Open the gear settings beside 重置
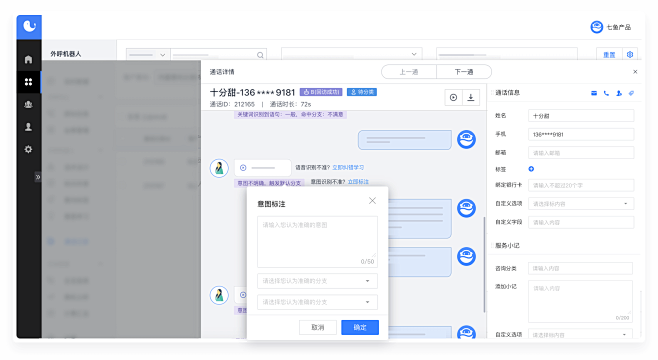658x360 pixels. [630, 55]
